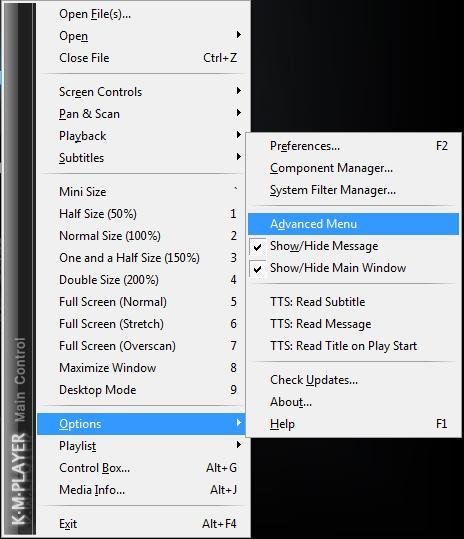The width and height of the screenshot is (464, 539).
Task: Toggle TTS: Read Title on Play Start
Action: pyautogui.click(x=353, y=346)
